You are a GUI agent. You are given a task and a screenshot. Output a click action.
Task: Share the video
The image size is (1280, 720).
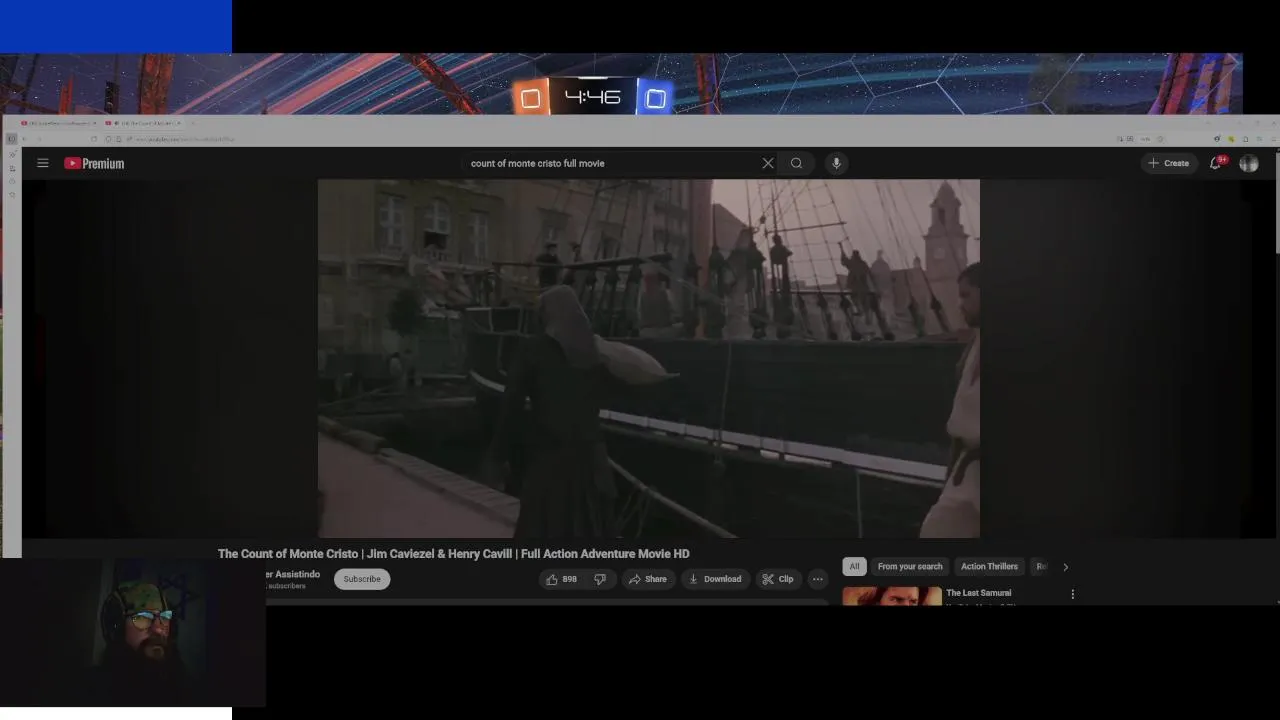tap(647, 579)
